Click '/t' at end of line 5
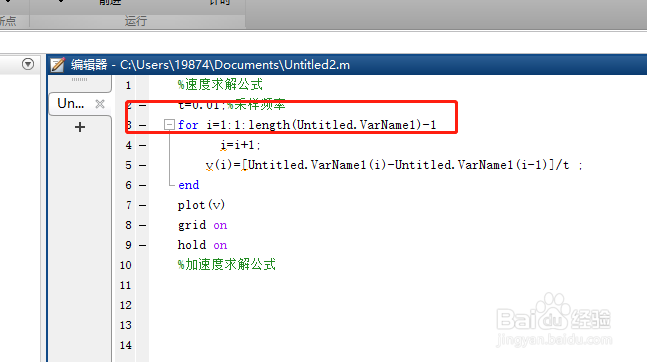647x362 pixels. pos(562,165)
